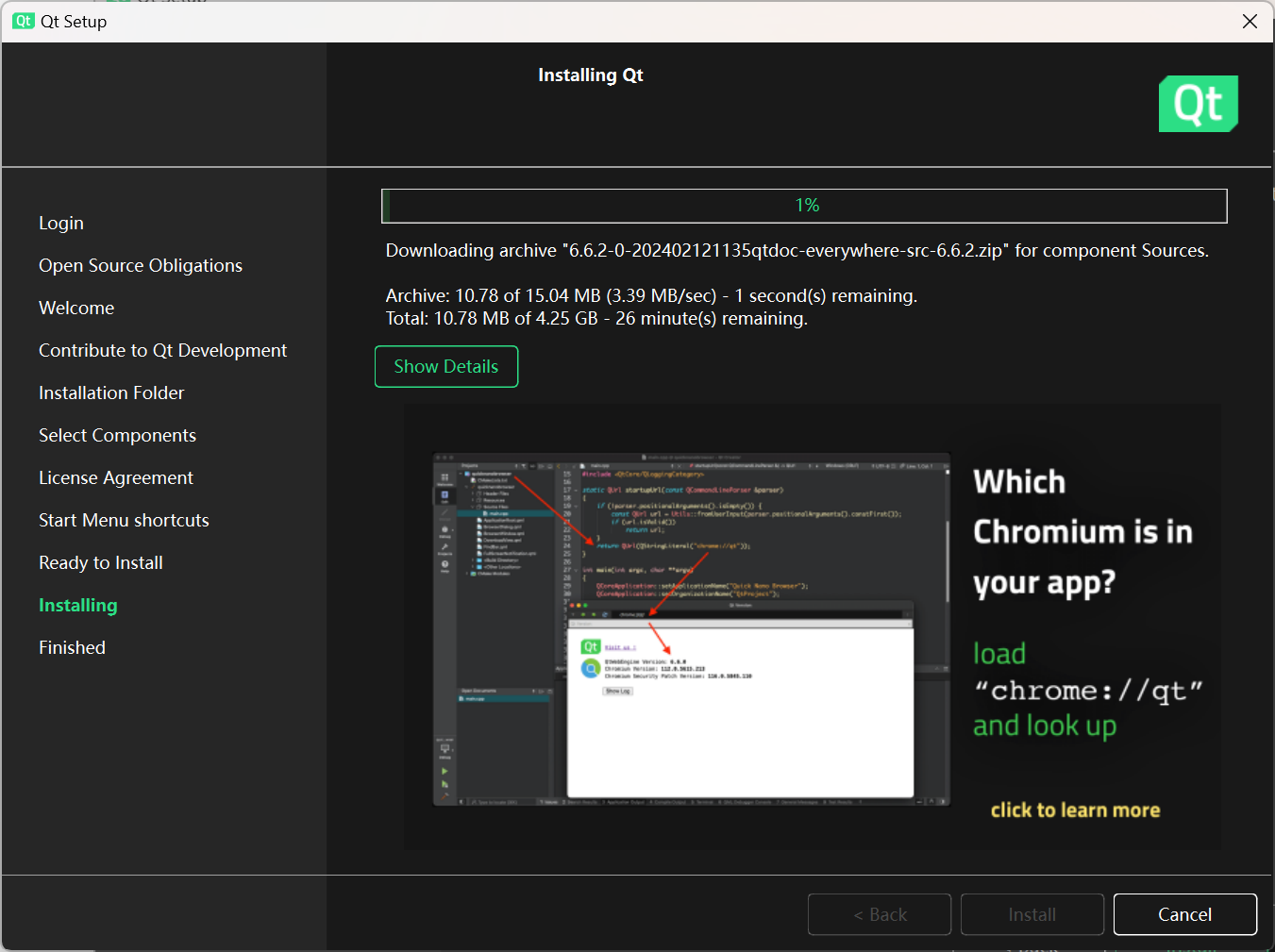Click the 'Which Chromium is in your app?' text
Viewport: 1275px width, 952px height.
pos(1082,532)
